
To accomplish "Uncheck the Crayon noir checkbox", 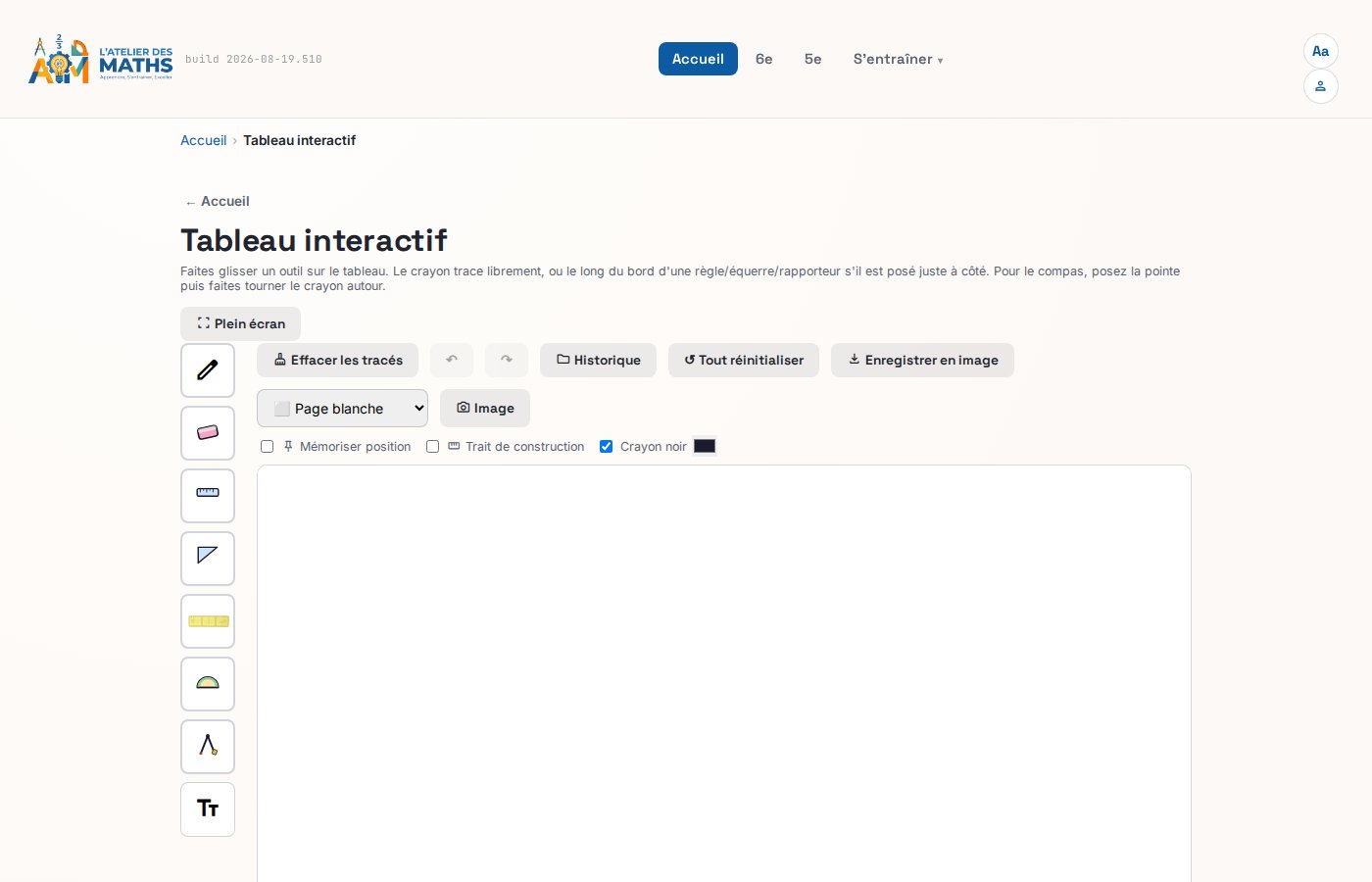I will 607,447.
